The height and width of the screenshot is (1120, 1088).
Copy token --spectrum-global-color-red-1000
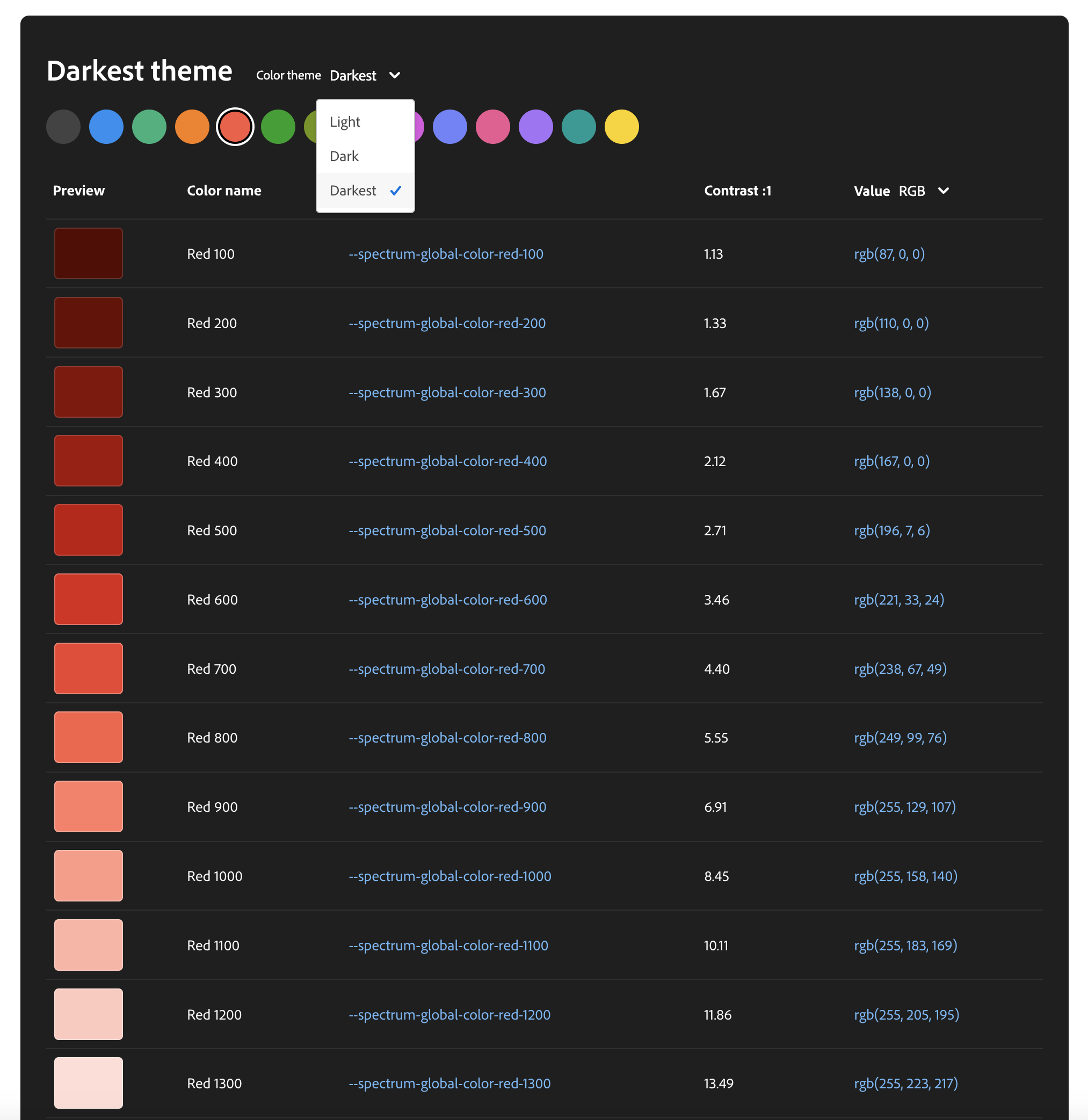pyautogui.click(x=450, y=876)
